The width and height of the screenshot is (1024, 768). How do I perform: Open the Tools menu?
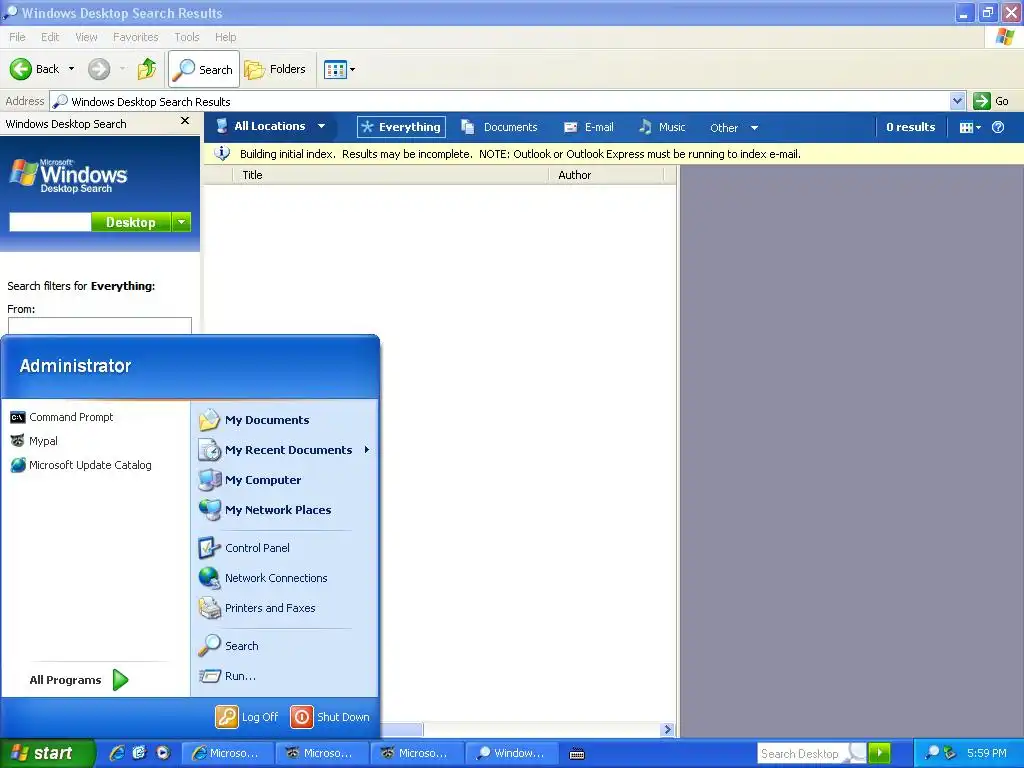coord(186,37)
